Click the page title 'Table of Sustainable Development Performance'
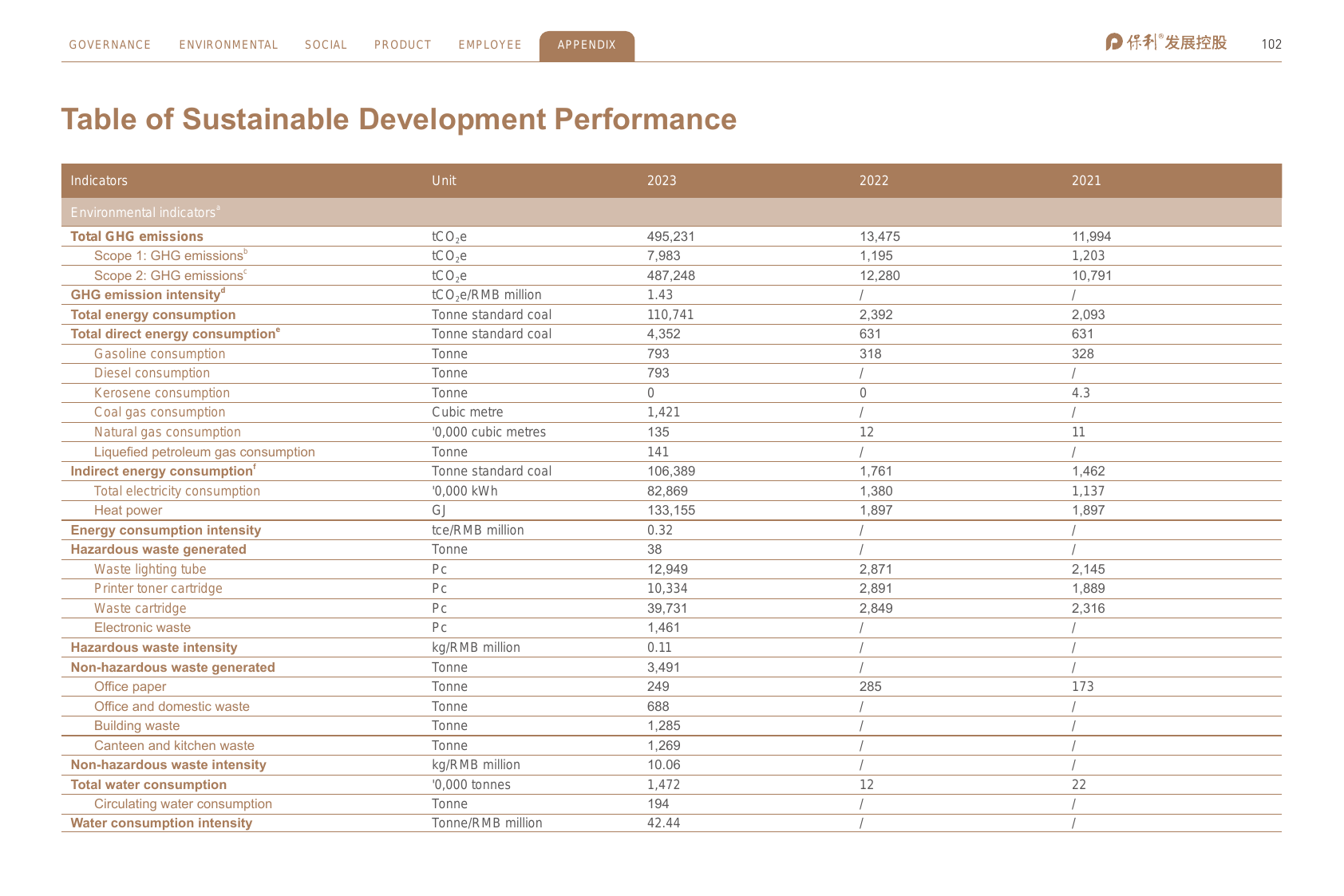The image size is (1344, 896). (x=399, y=120)
